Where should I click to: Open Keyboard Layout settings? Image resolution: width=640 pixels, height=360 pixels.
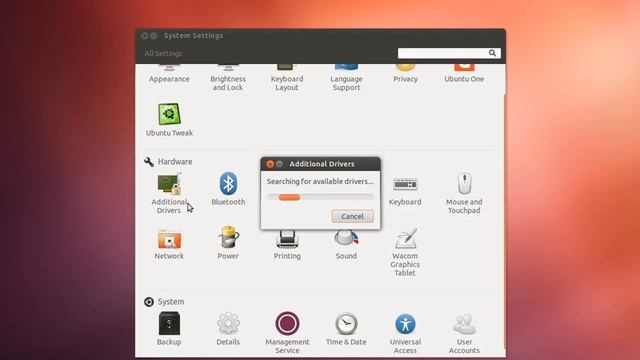(287, 78)
